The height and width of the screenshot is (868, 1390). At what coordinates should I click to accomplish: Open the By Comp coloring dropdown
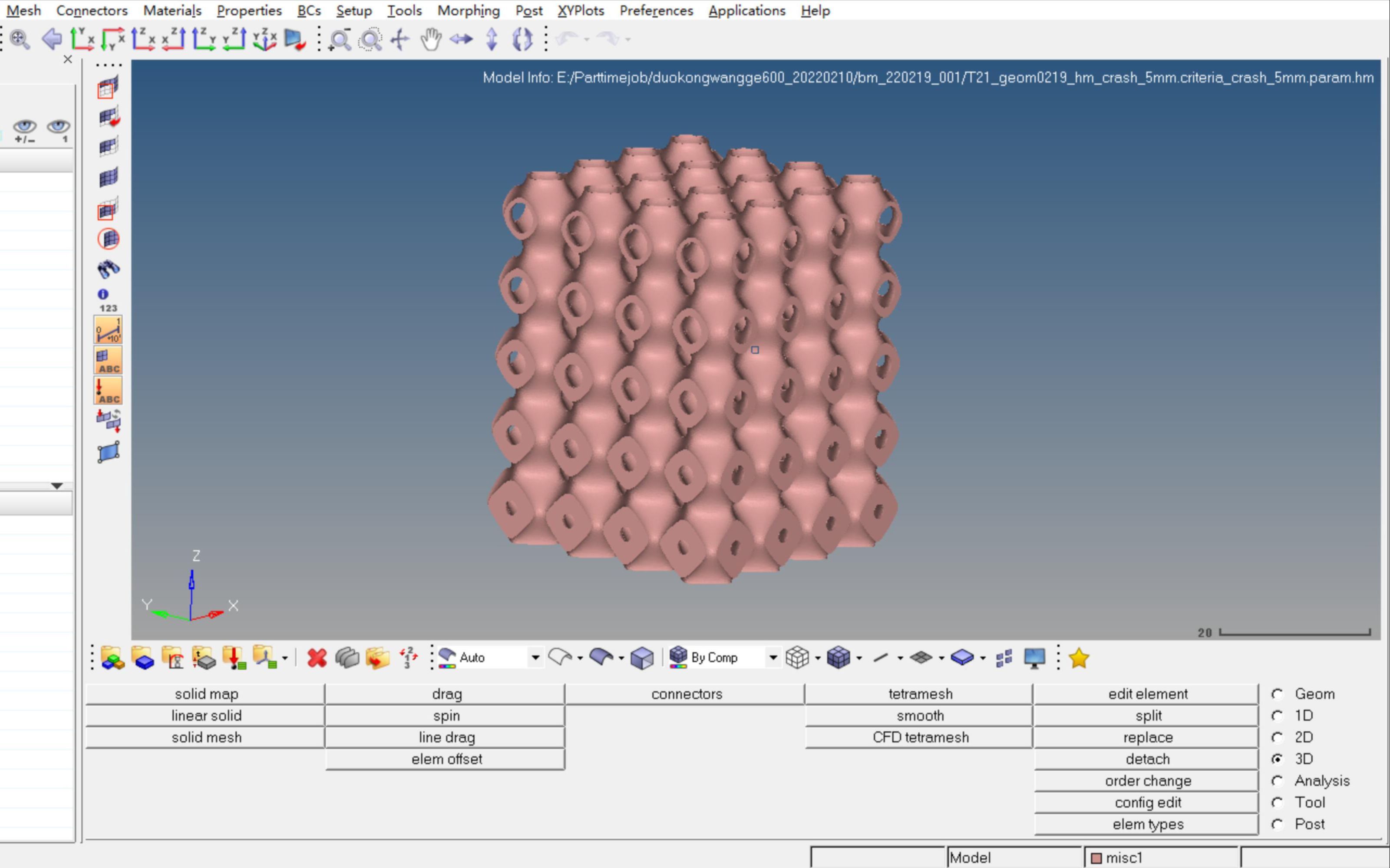(x=773, y=658)
